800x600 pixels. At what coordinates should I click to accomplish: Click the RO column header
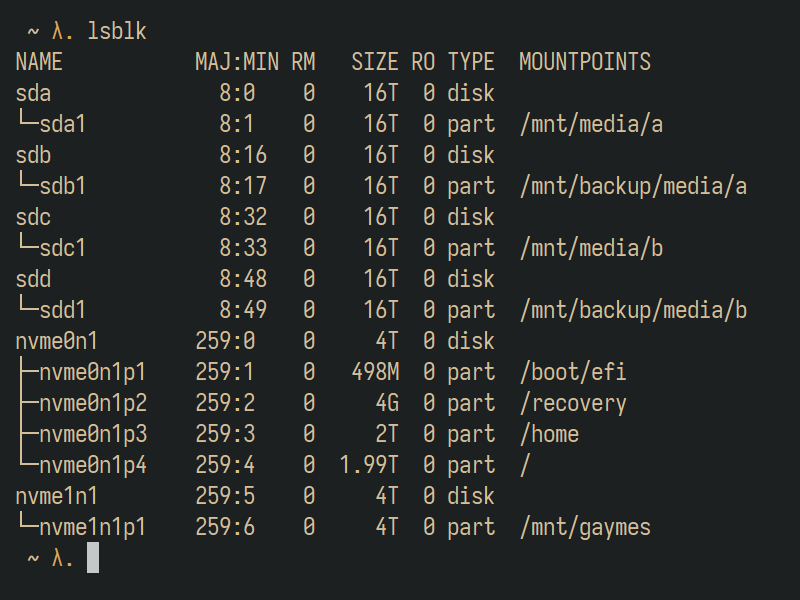(x=423, y=62)
